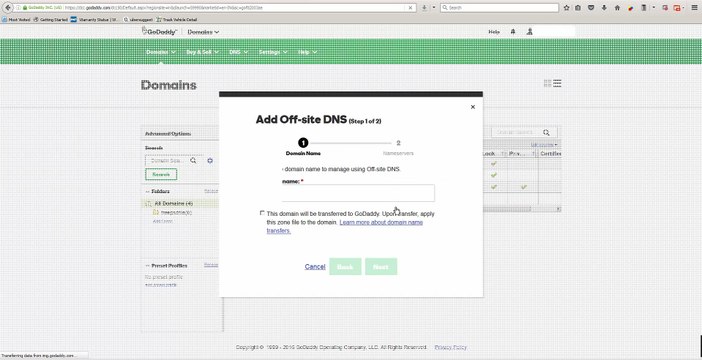
Task: Click the first red extension icon in browser toolbar
Action: [665, 8]
